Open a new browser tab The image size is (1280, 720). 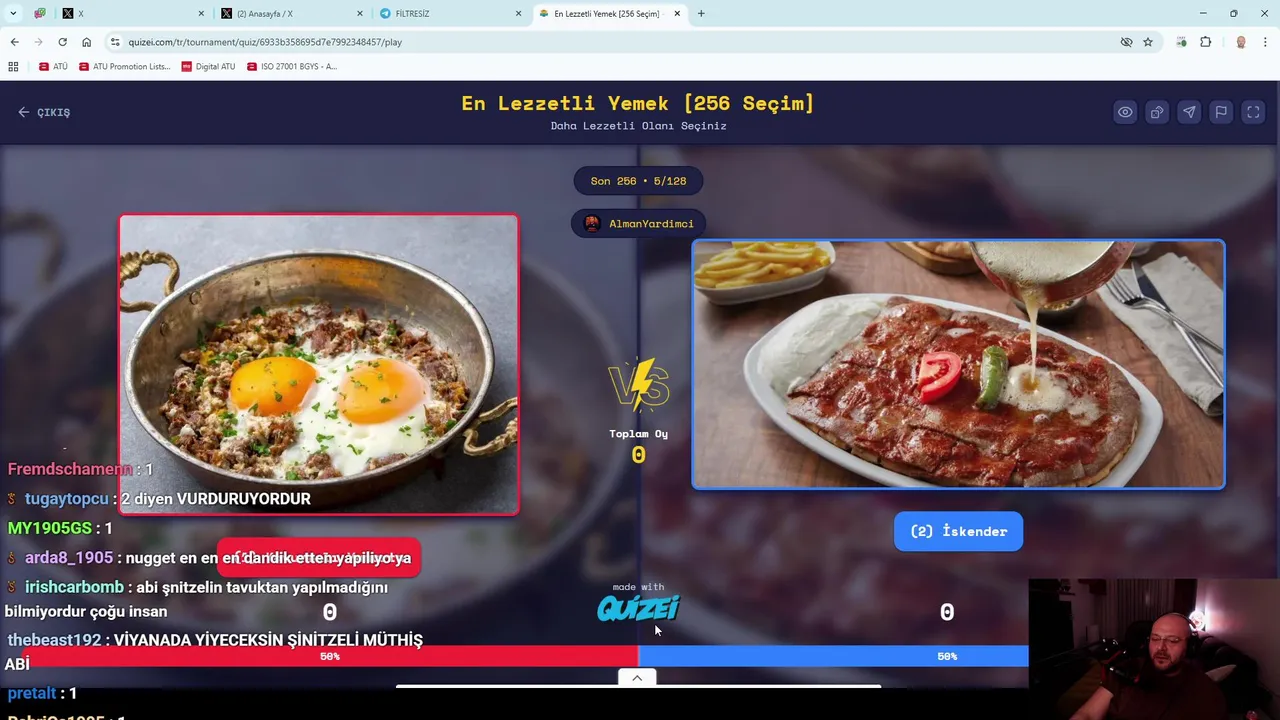click(x=701, y=14)
